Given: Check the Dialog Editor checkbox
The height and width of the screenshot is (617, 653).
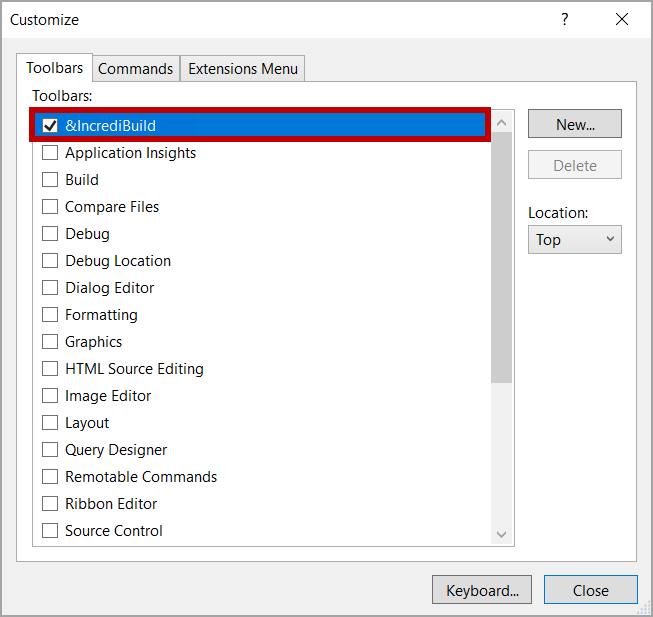Looking at the screenshot, I should (50, 288).
